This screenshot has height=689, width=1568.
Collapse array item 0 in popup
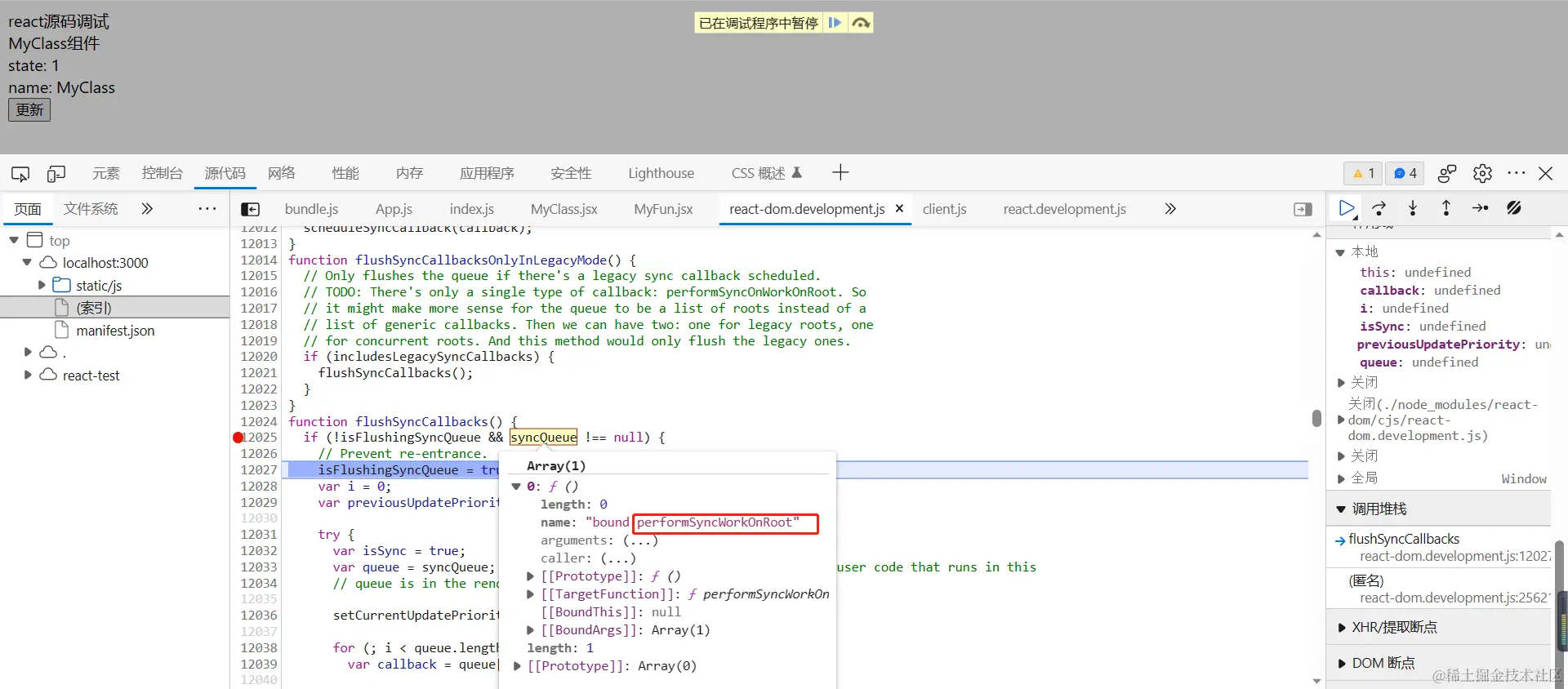[x=516, y=487]
